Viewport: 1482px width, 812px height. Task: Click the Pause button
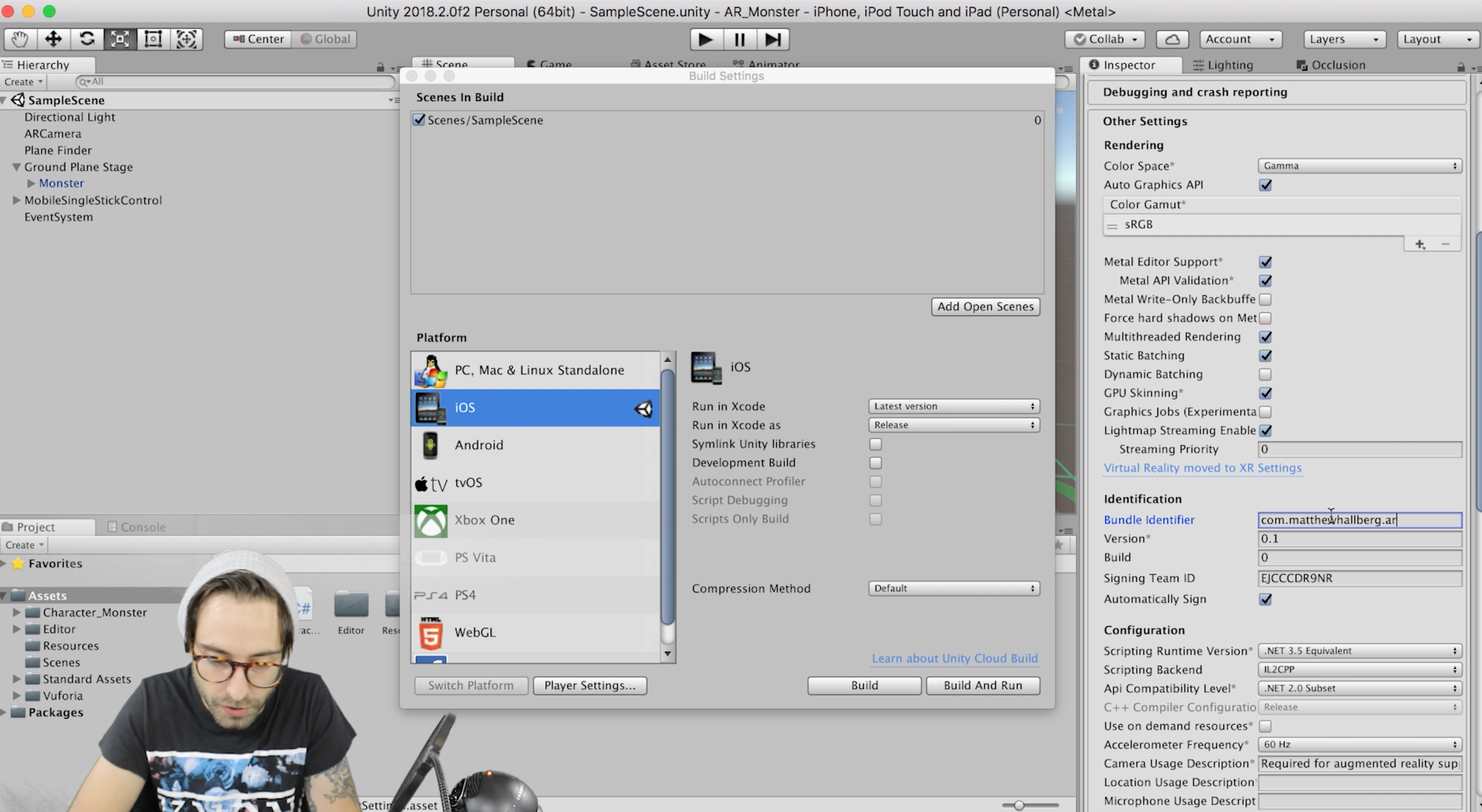coord(739,39)
